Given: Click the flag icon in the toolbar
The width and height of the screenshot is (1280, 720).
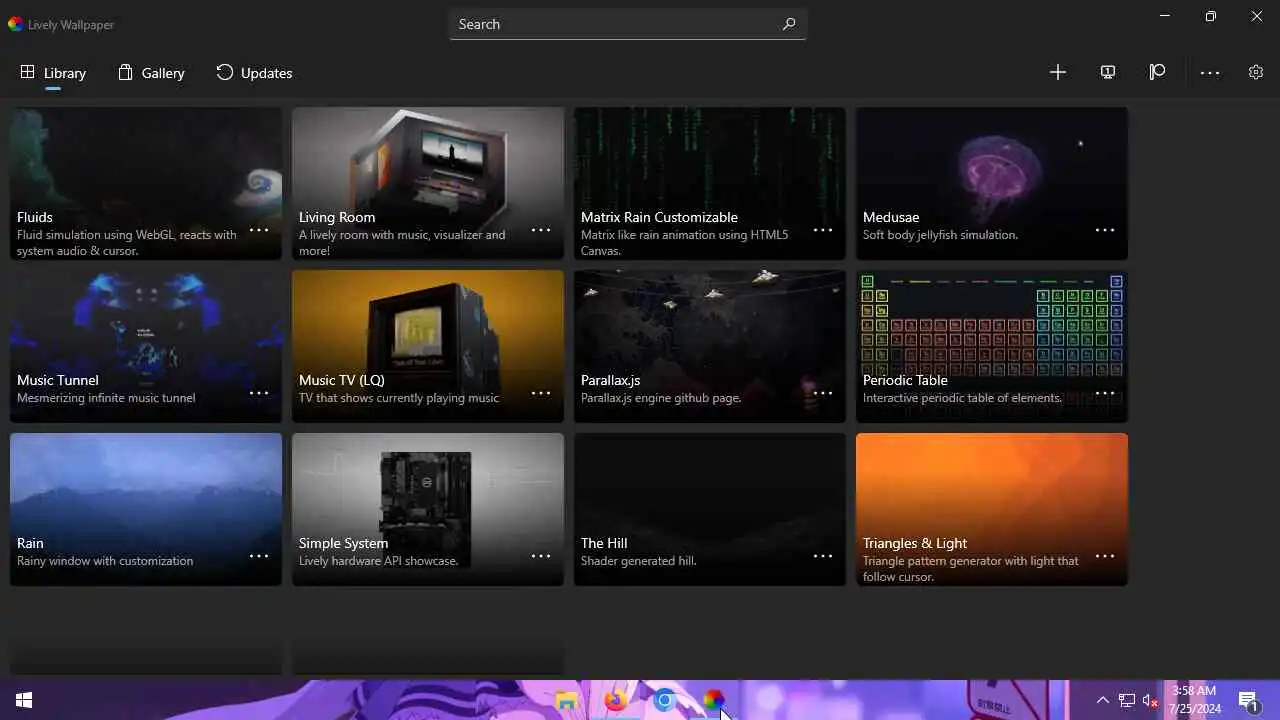Looking at the screenshot, I should (x=1158, y=72).
